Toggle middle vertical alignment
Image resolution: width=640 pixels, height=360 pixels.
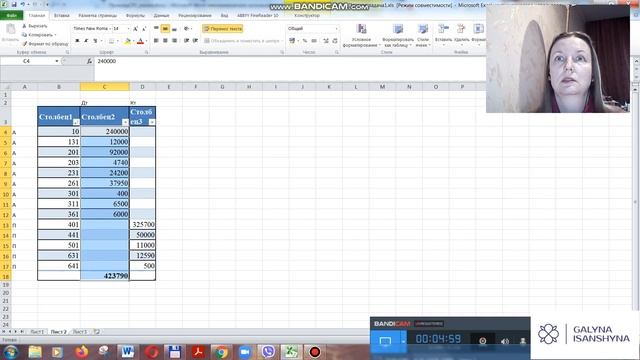click(x=165, y=29)
